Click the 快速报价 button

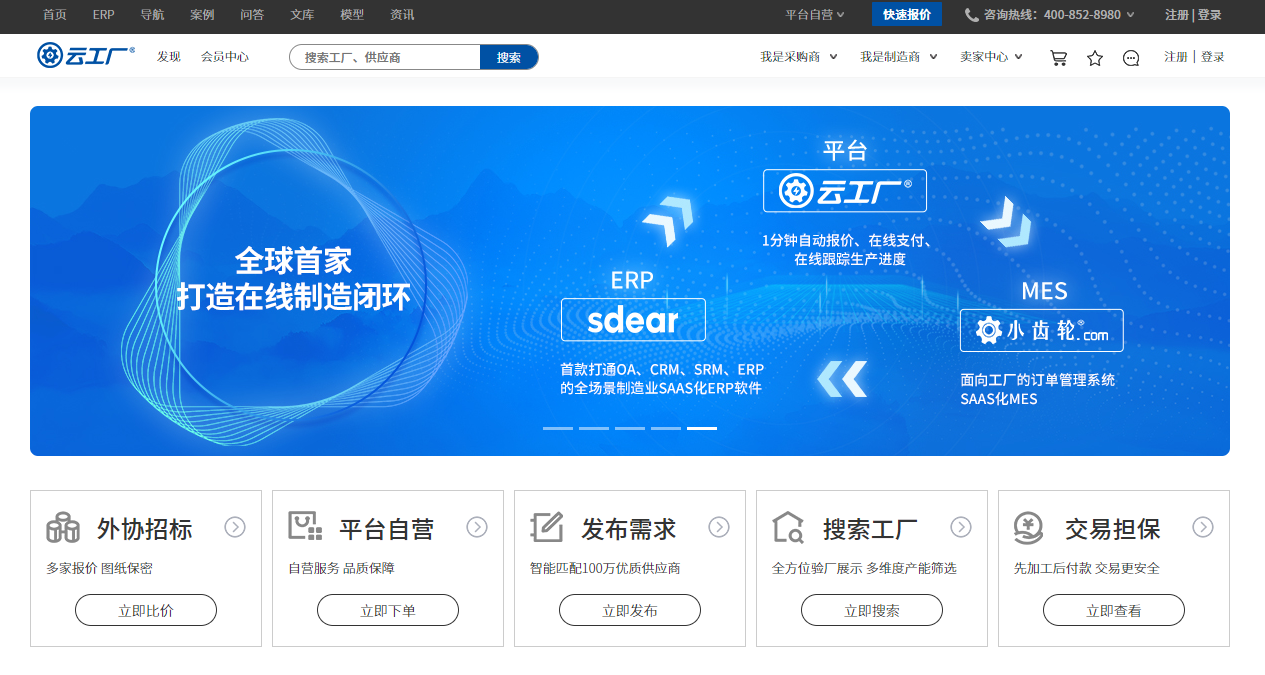[x=907, y=14]
